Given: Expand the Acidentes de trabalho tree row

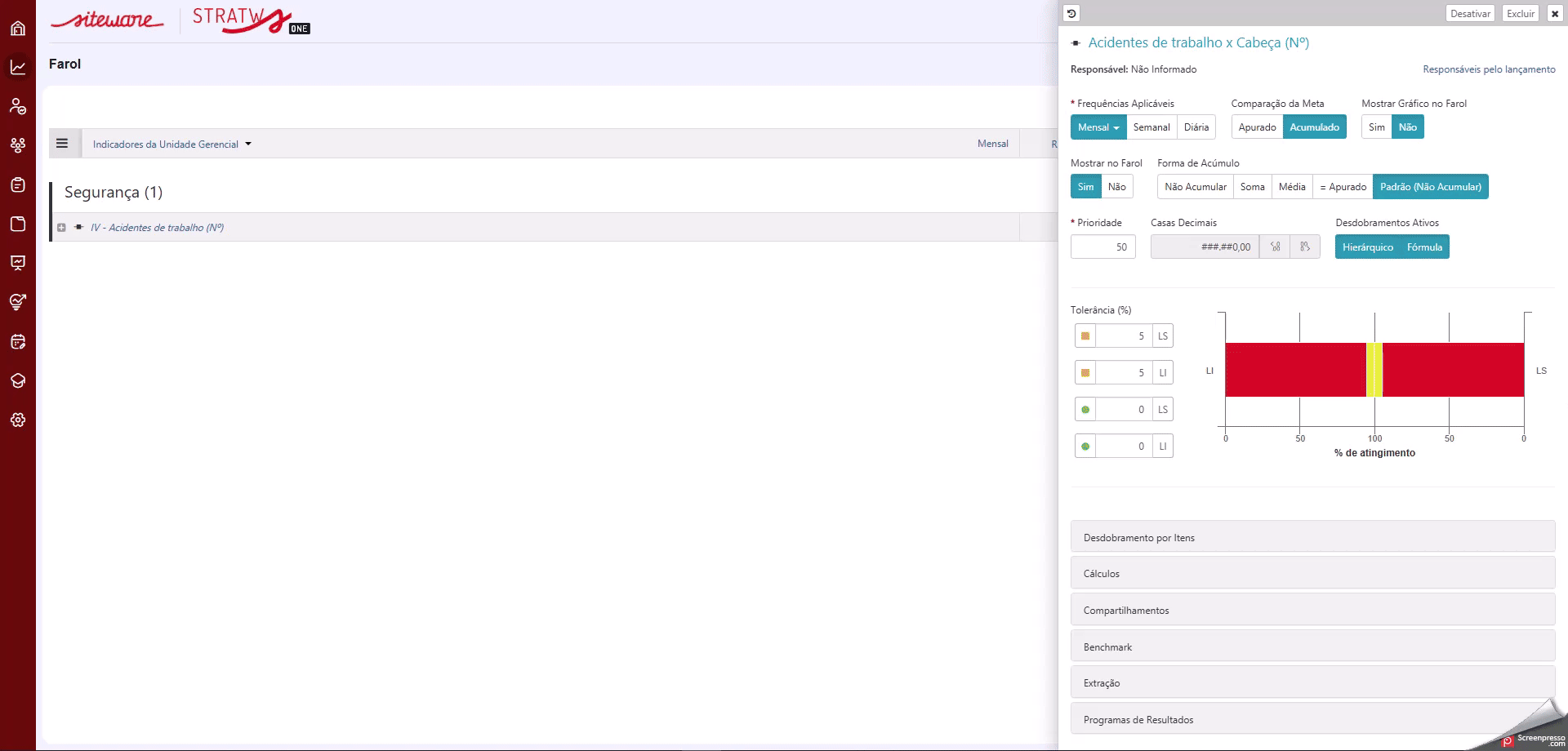Looking at the screenshot, I should [61, 228].
